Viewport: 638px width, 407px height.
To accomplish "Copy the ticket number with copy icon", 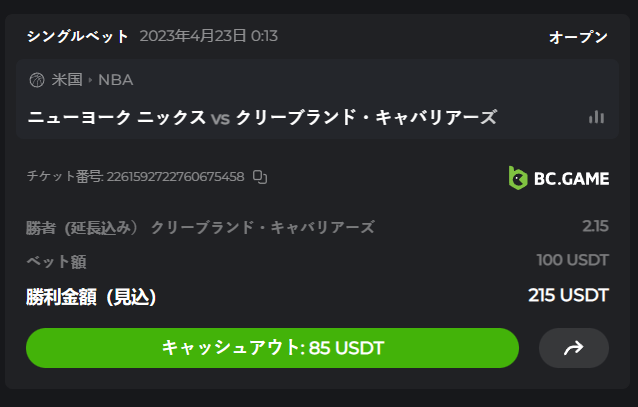I will (x=260, y=177).
